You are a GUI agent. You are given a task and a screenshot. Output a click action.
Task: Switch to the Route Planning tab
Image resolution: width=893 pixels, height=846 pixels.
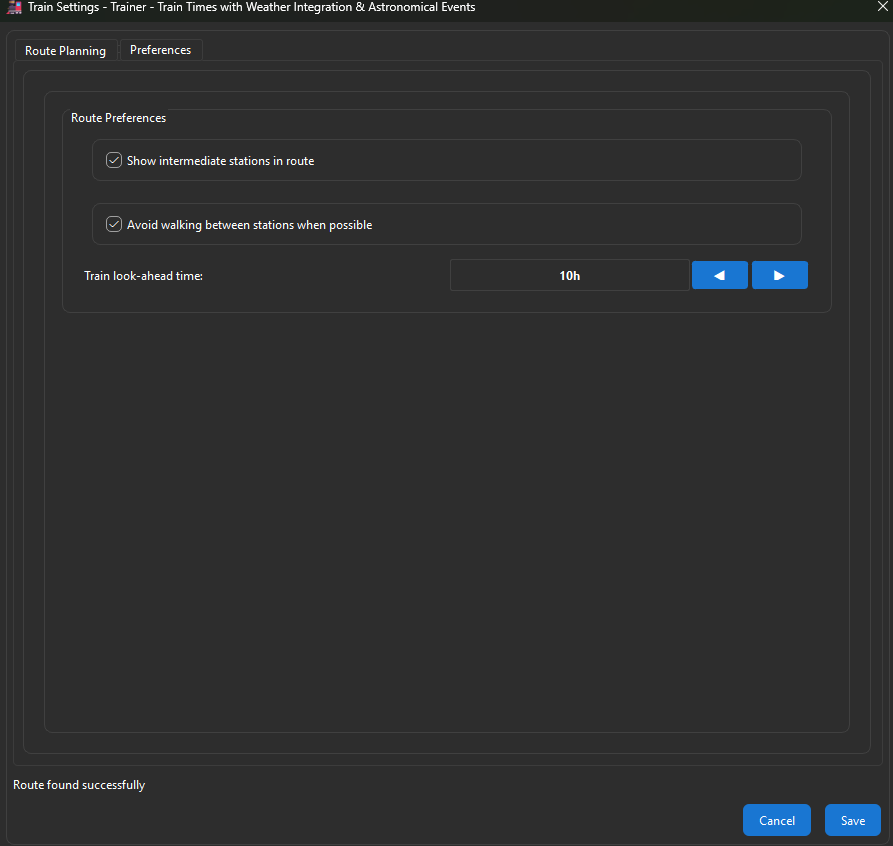tap(65, 50)
